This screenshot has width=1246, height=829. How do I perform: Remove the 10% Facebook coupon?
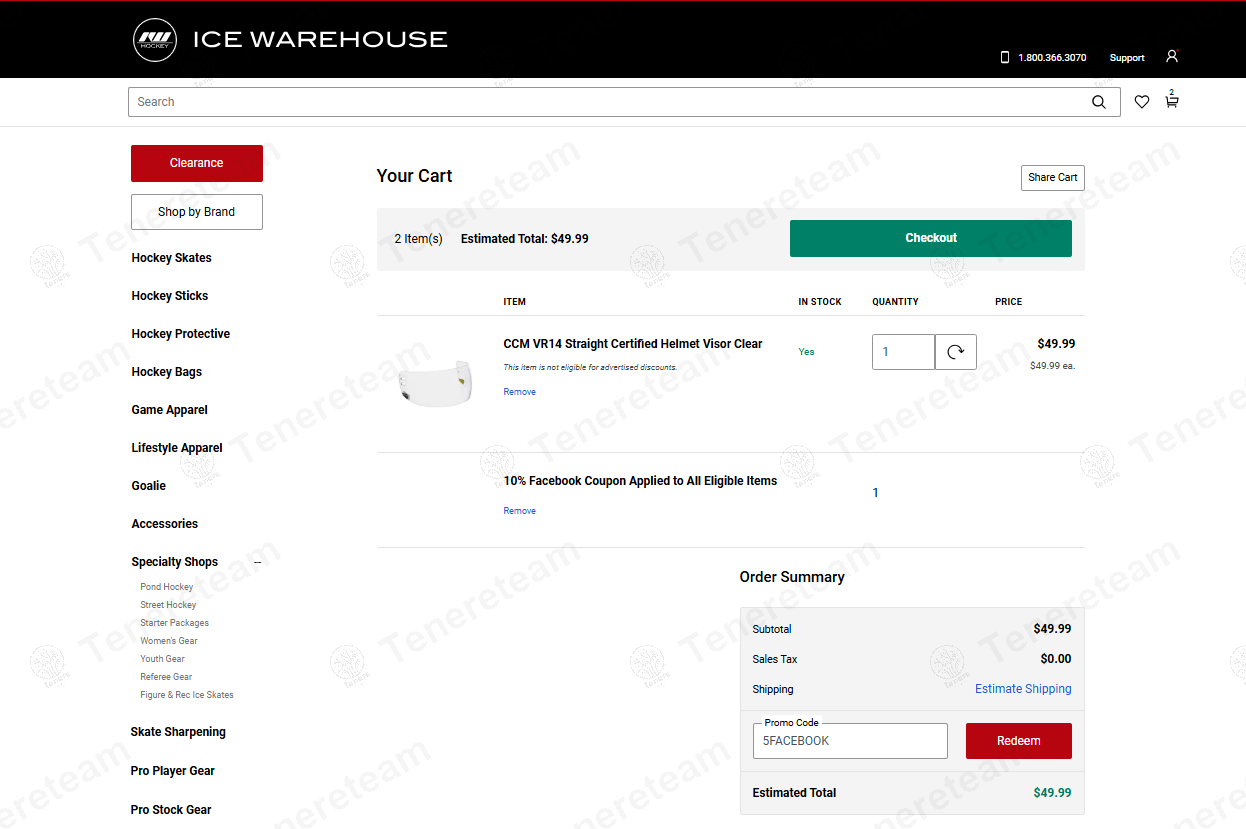click(x=519, y=511)
